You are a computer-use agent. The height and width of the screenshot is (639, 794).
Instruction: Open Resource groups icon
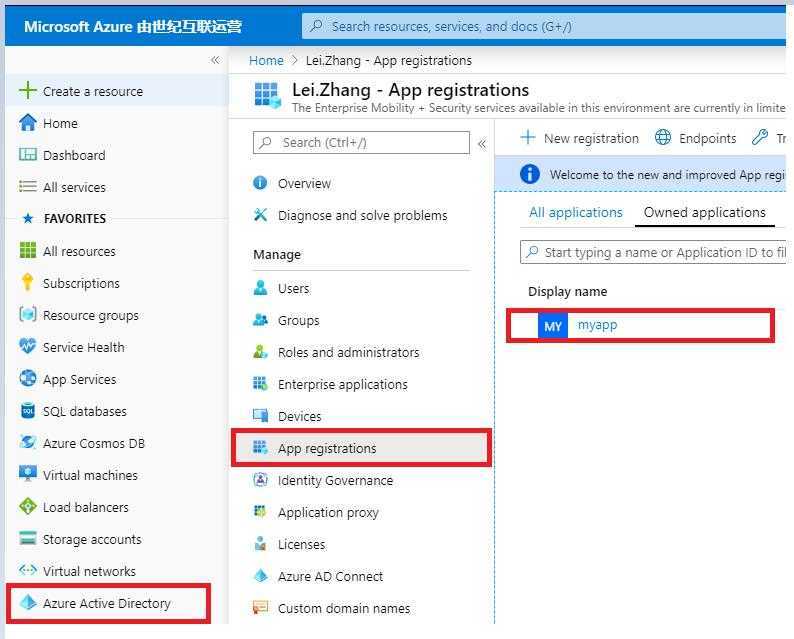[27, 314]
